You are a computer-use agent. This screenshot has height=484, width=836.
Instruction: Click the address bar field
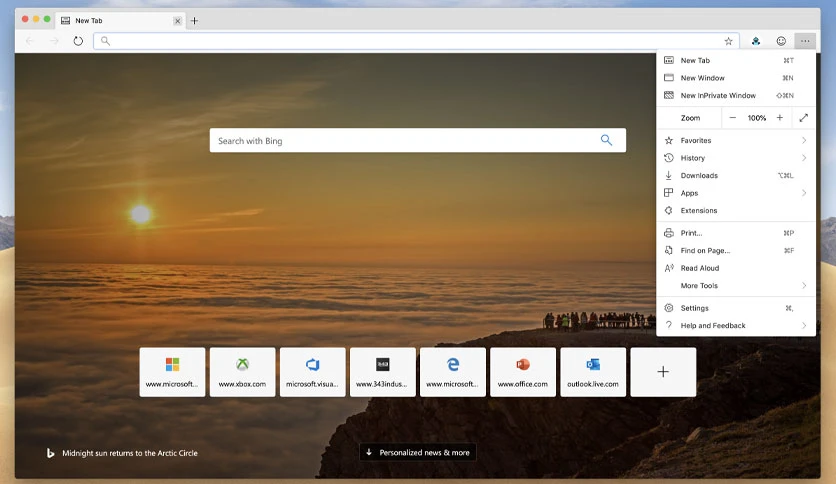416,41
